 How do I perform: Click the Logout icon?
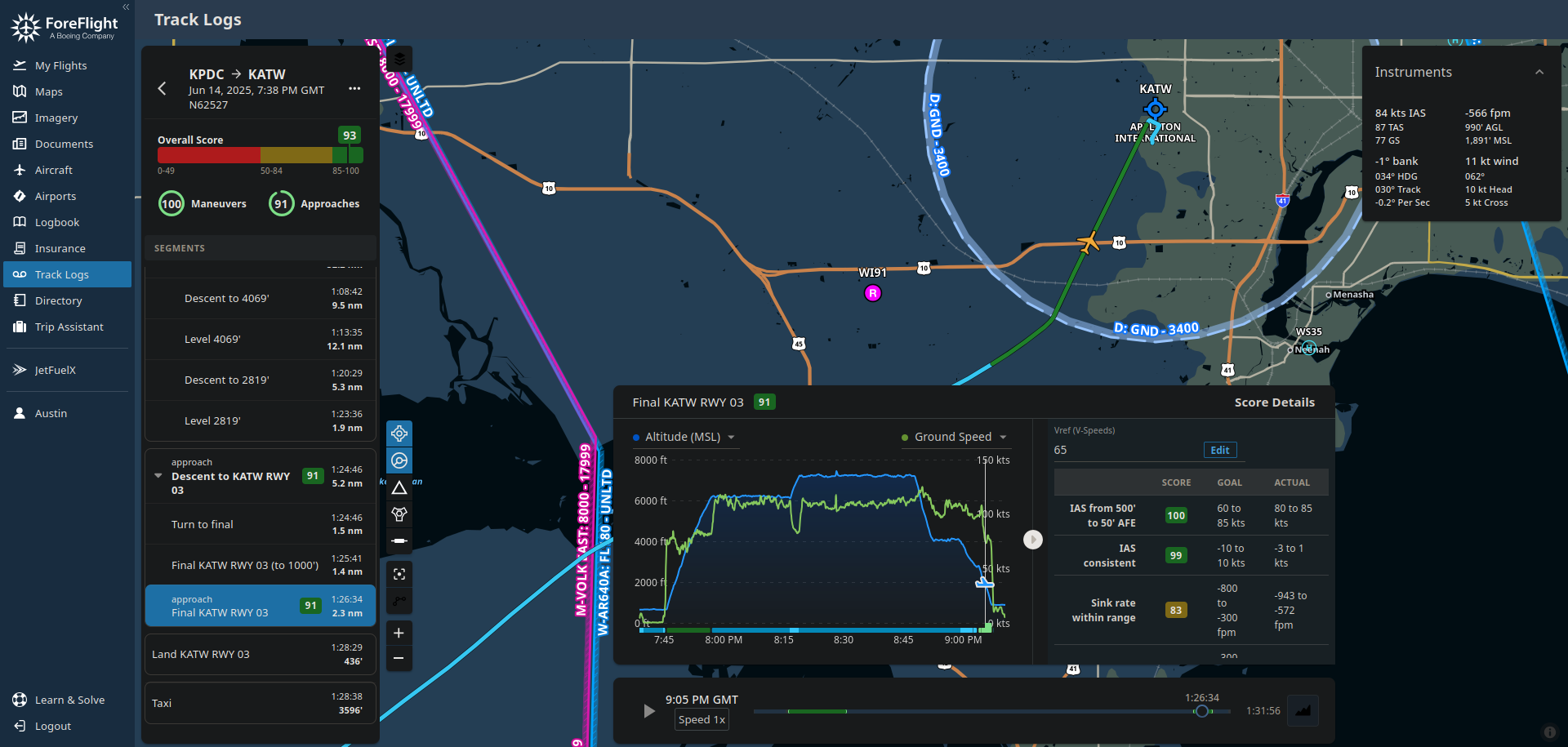20,726
